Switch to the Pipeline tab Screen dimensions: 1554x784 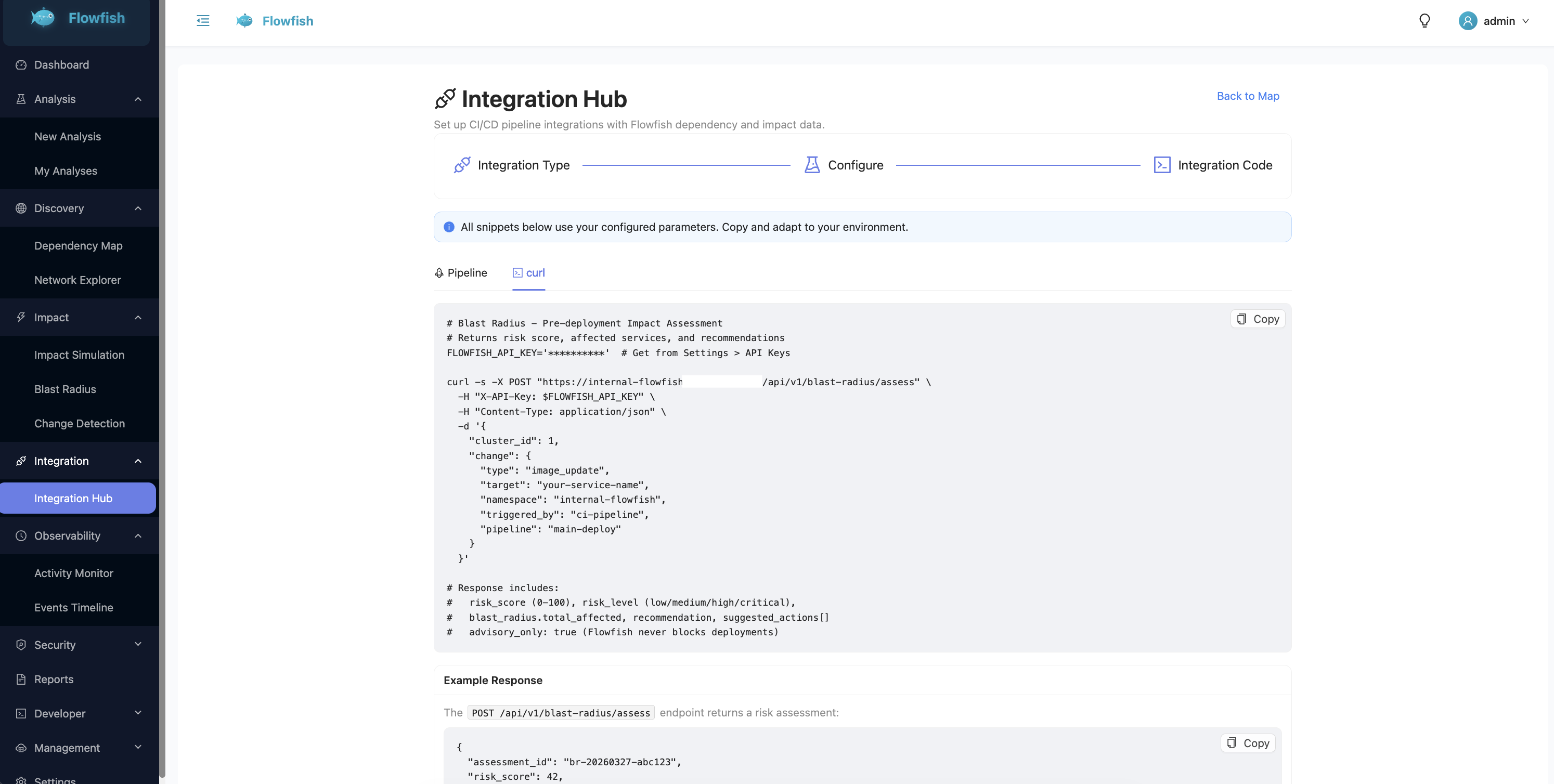pos(461,272)
